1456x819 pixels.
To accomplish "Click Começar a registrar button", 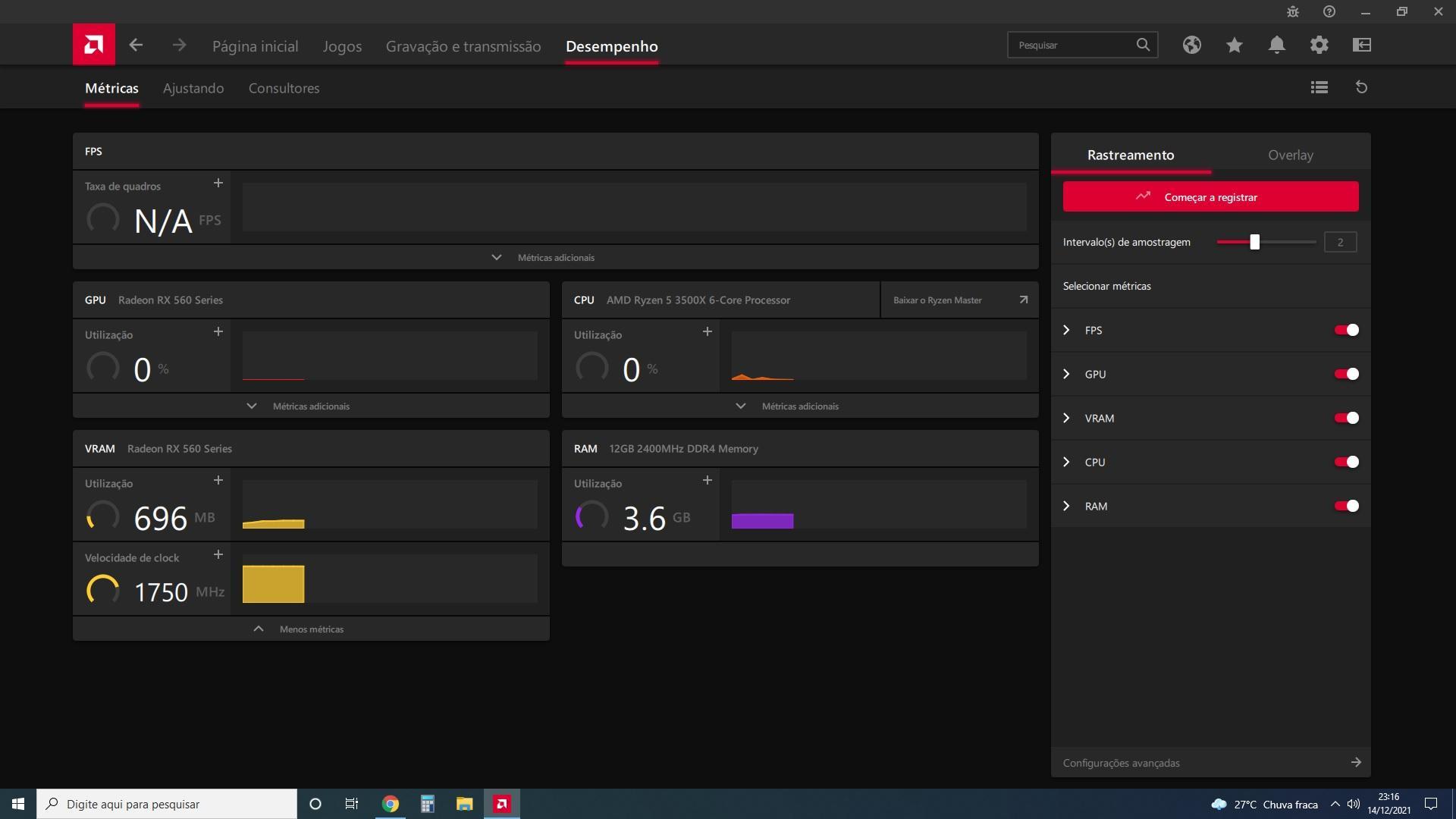I will point(1211,196).
